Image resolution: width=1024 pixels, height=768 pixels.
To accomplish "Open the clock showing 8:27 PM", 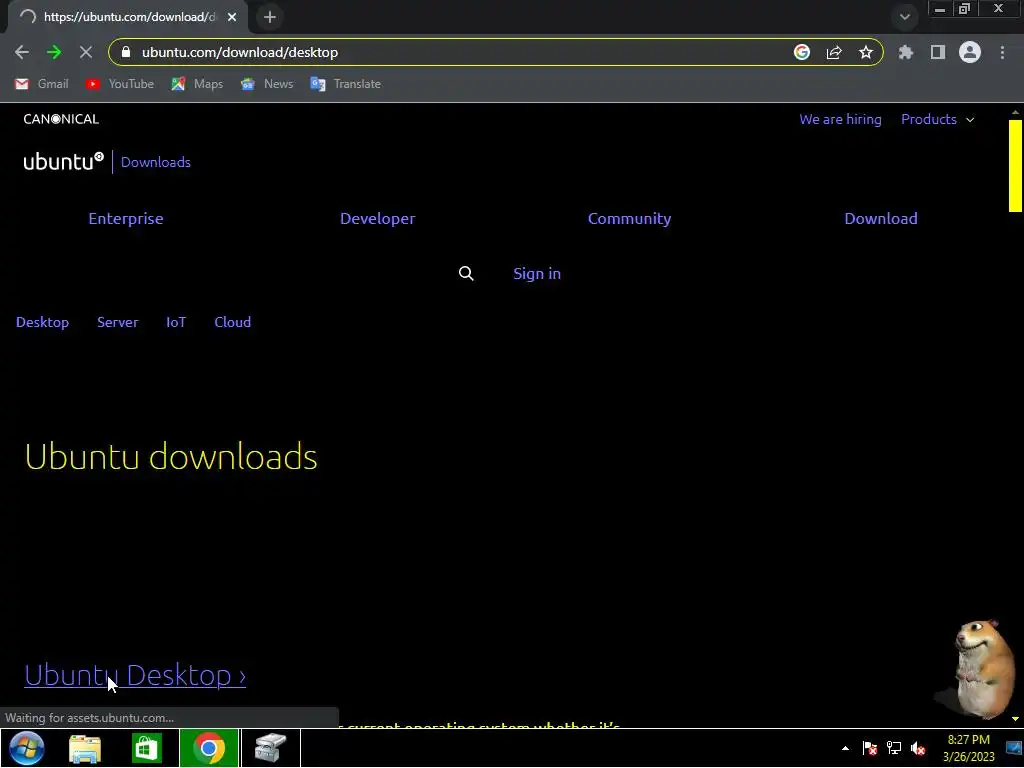I will click(968, 748).
